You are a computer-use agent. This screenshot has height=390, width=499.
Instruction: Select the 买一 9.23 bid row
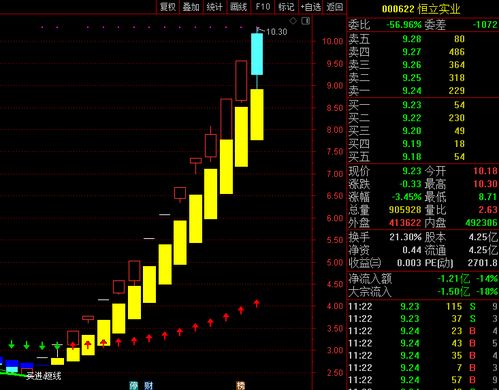[x=423, y=105]
